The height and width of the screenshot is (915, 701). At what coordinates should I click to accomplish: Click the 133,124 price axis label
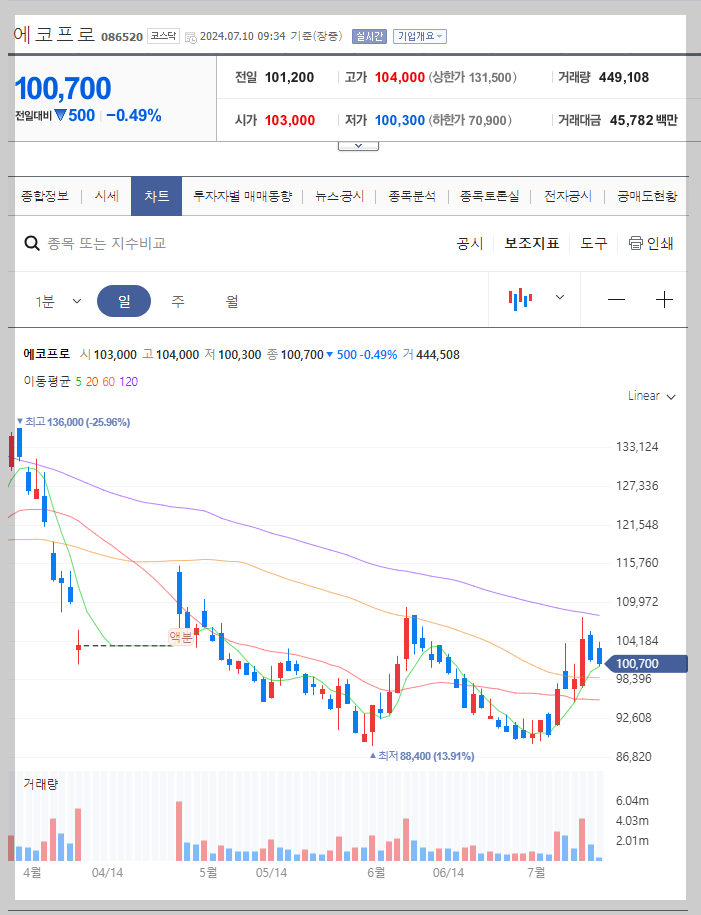click(637, 447)
